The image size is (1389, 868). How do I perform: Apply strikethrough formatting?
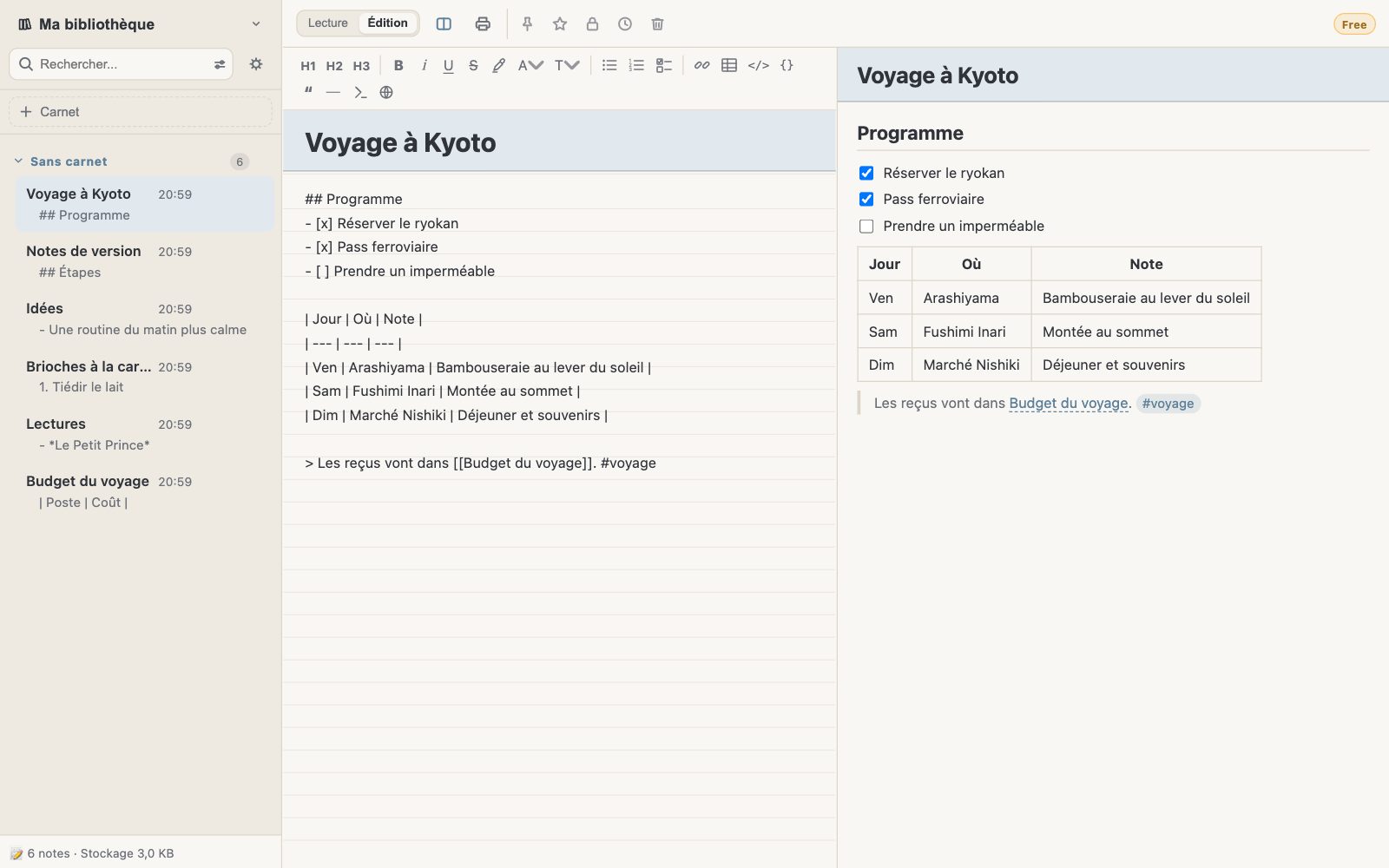473,65
